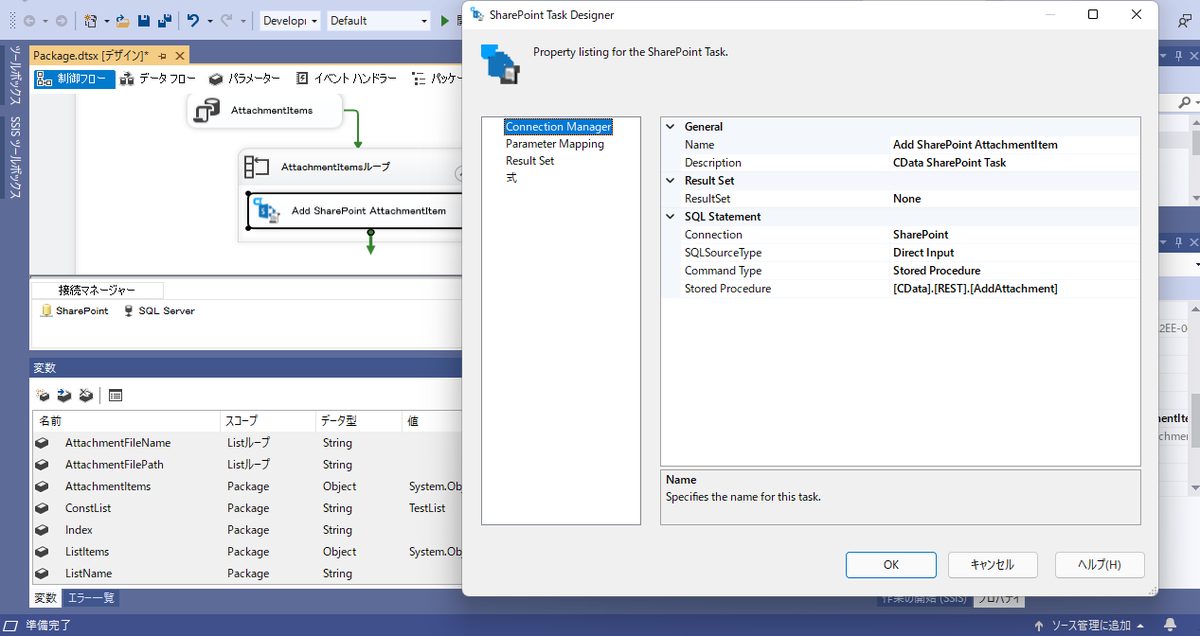Click the Navigate Backward arrow in toolbar
Viewport: 1200px width, 636px height.
[29, 20]
